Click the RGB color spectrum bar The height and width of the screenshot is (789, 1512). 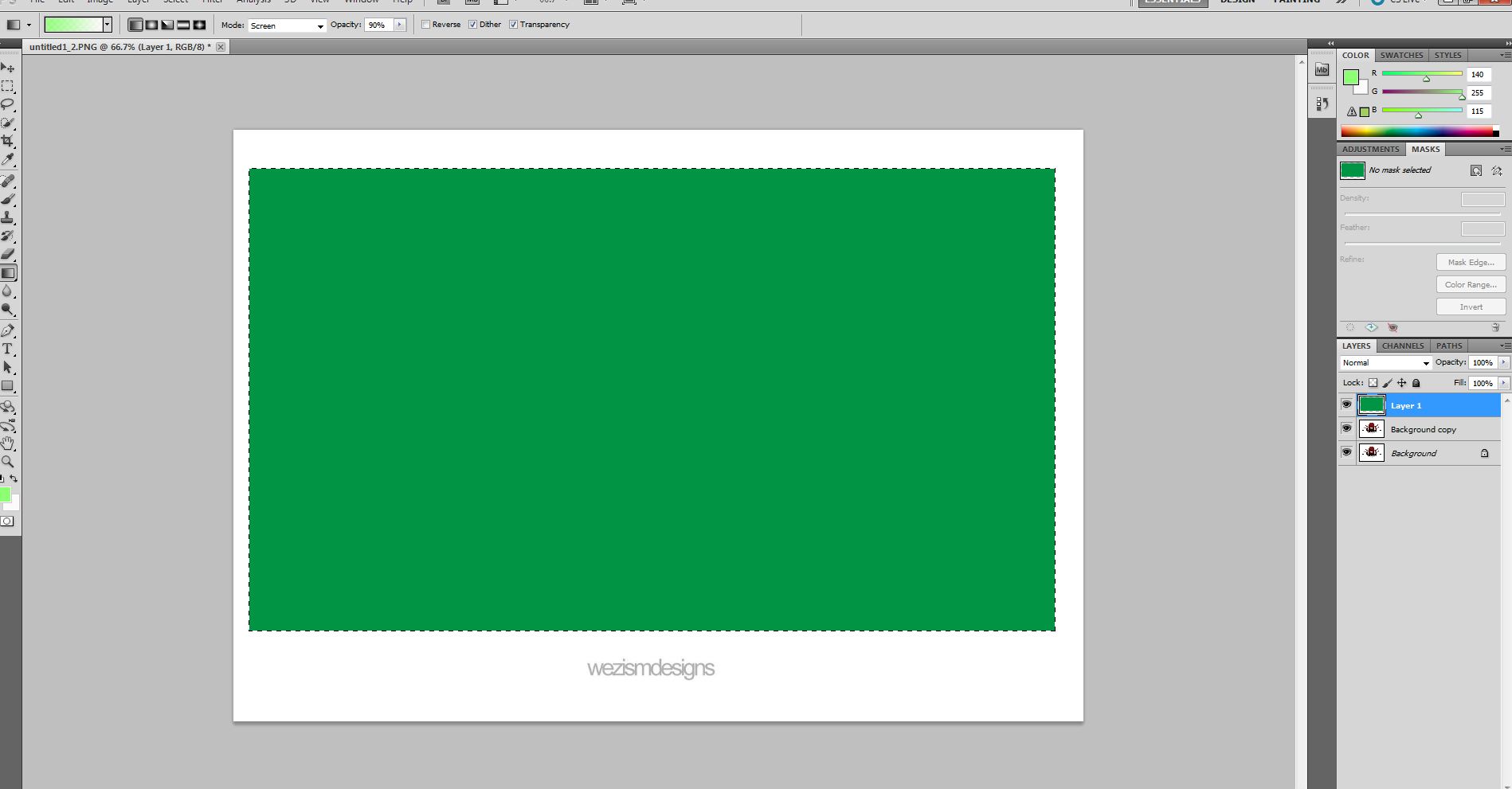click(1418, 131)
